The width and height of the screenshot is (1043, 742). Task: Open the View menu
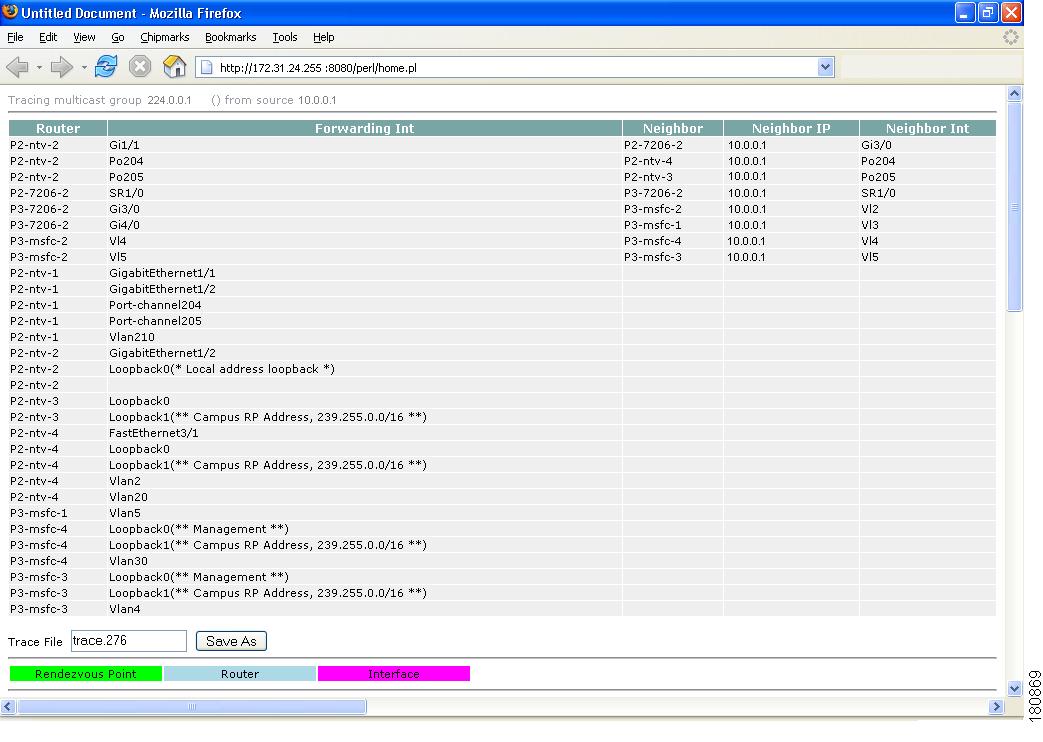click(84, 37)
